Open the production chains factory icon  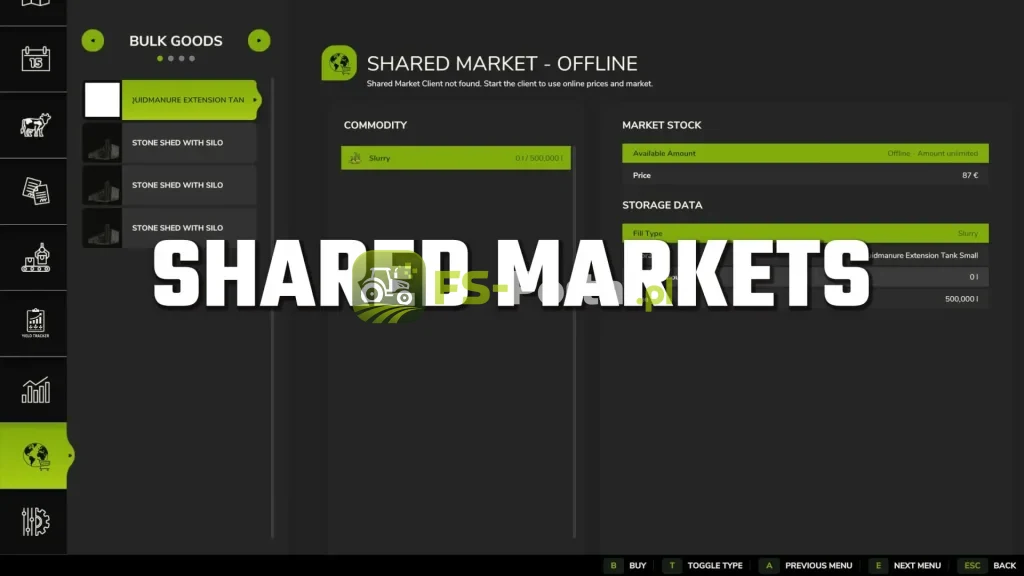[35, 257]
